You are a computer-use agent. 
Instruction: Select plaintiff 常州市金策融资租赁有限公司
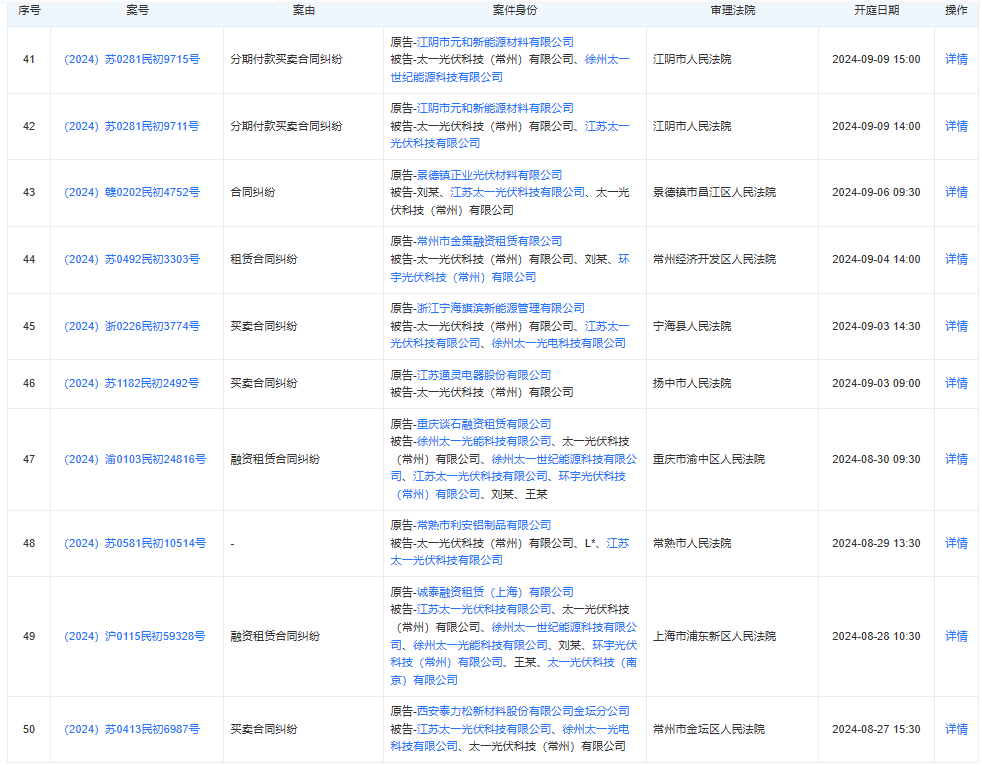(x=489, y=241)
